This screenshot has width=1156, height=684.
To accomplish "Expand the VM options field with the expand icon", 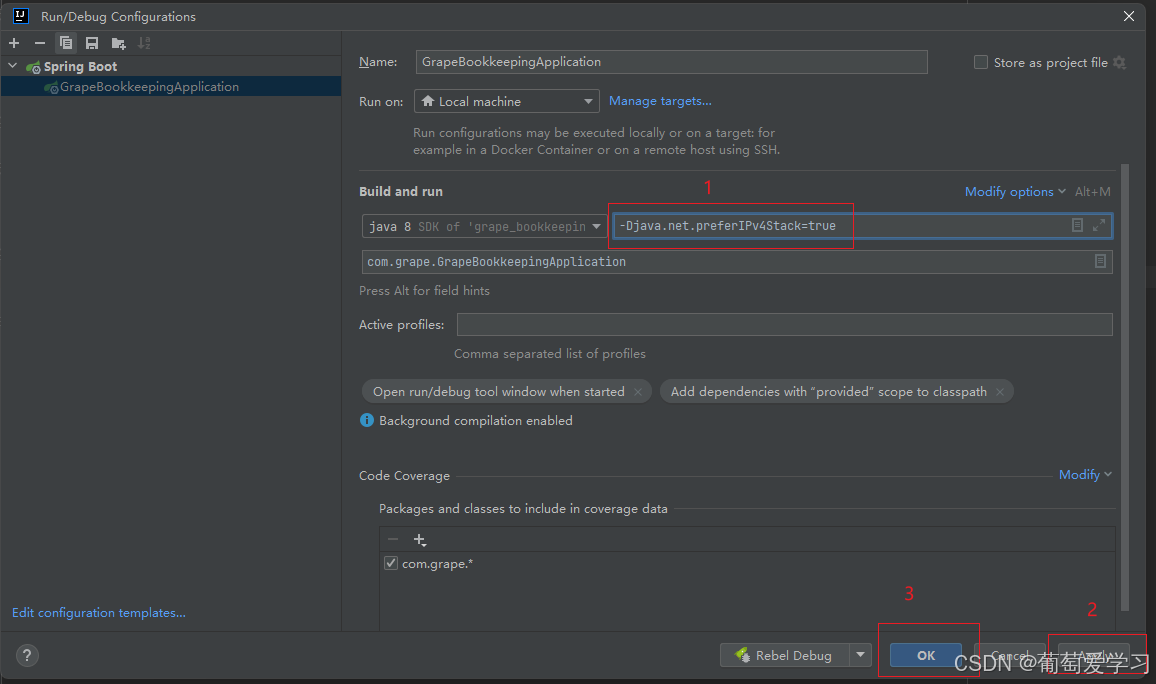I will (1098, 225).
